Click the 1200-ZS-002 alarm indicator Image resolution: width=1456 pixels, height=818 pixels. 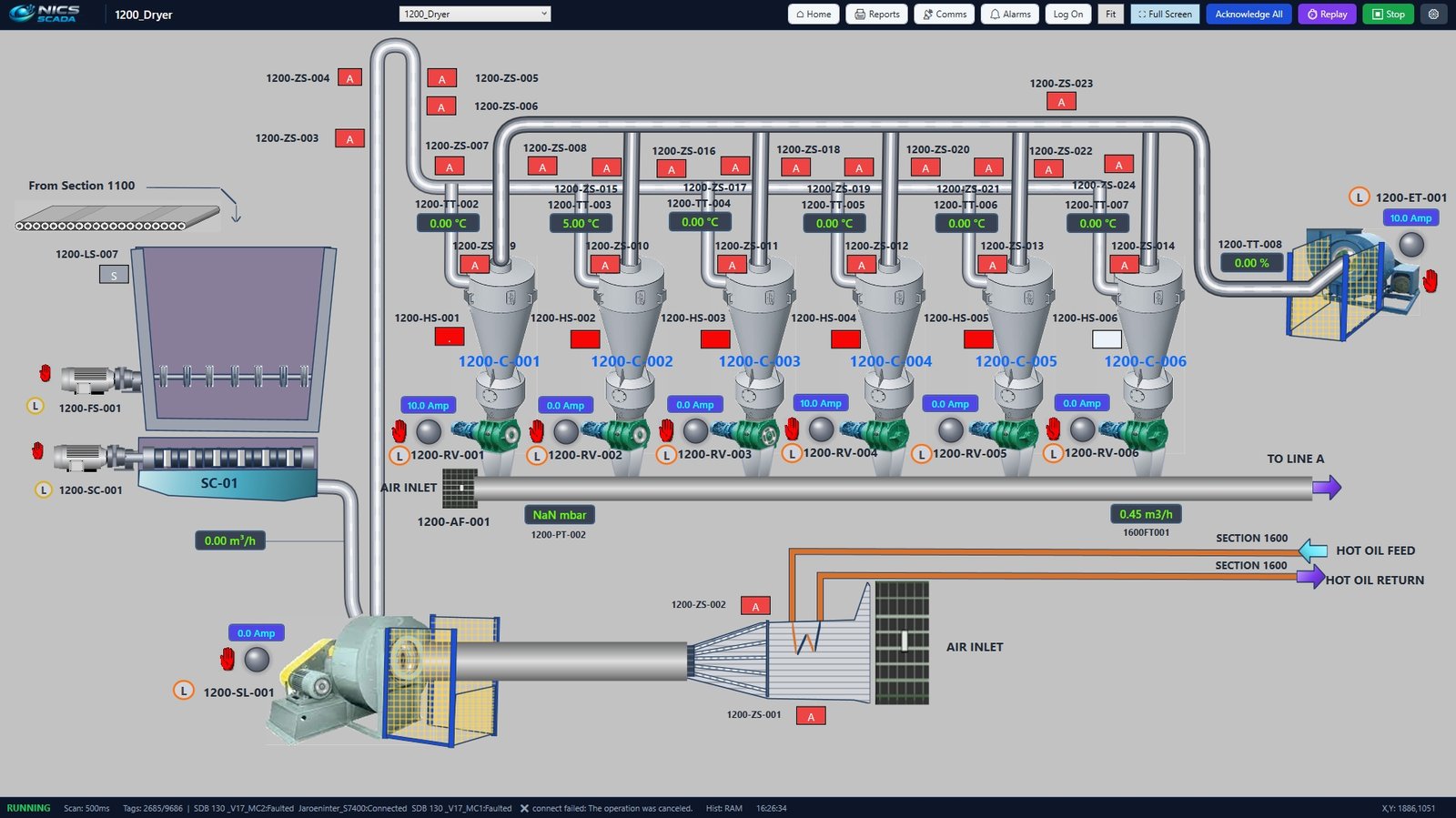tap(755, 606)
